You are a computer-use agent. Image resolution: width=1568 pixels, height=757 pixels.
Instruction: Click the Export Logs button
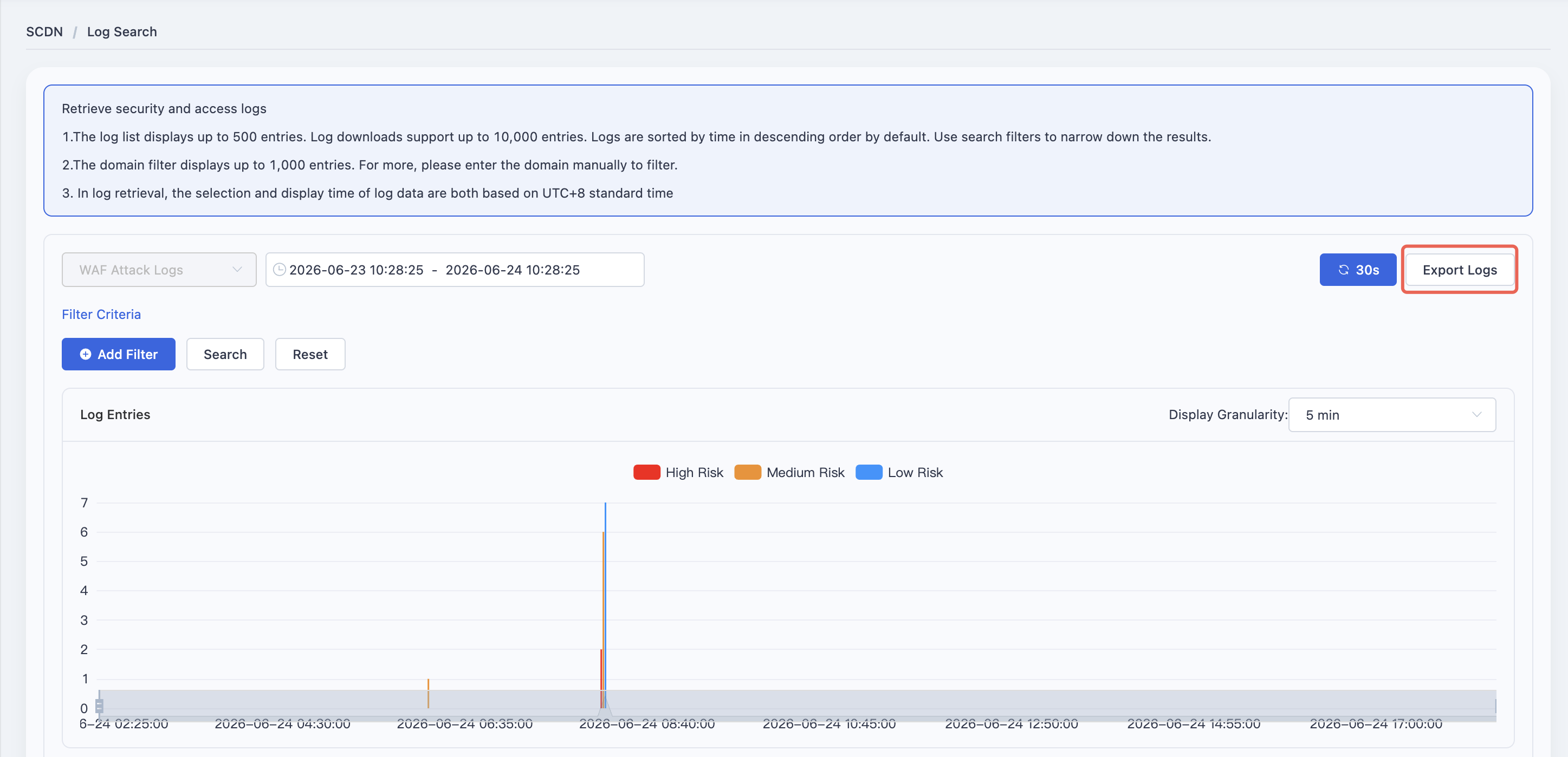click(1459, 270)
